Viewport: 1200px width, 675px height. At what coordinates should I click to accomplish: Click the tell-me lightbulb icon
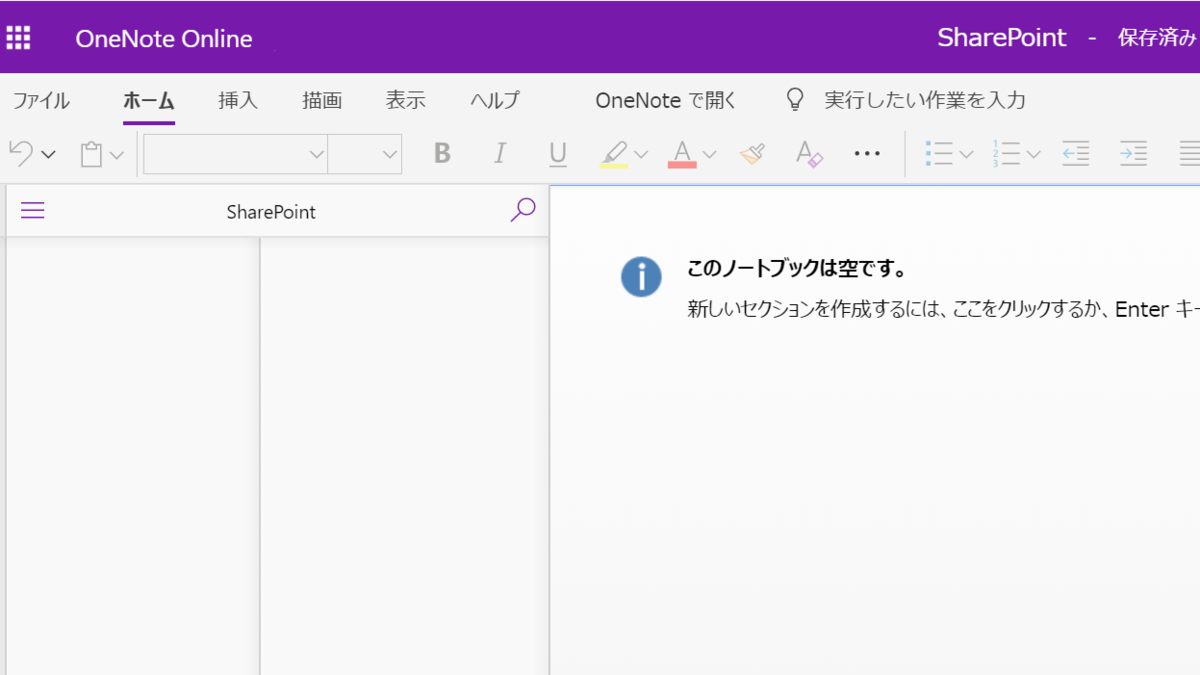coord(795,100)
